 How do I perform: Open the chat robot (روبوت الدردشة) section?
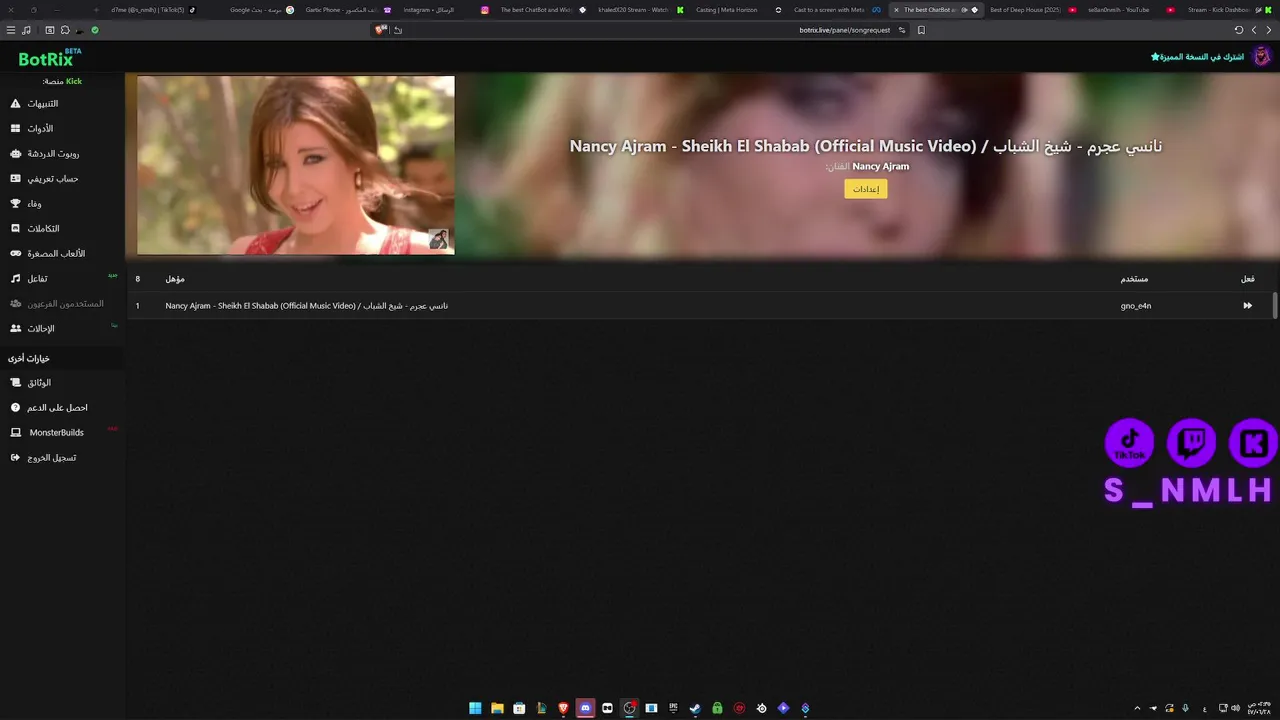pyautogui.click(x=45, y=154)
